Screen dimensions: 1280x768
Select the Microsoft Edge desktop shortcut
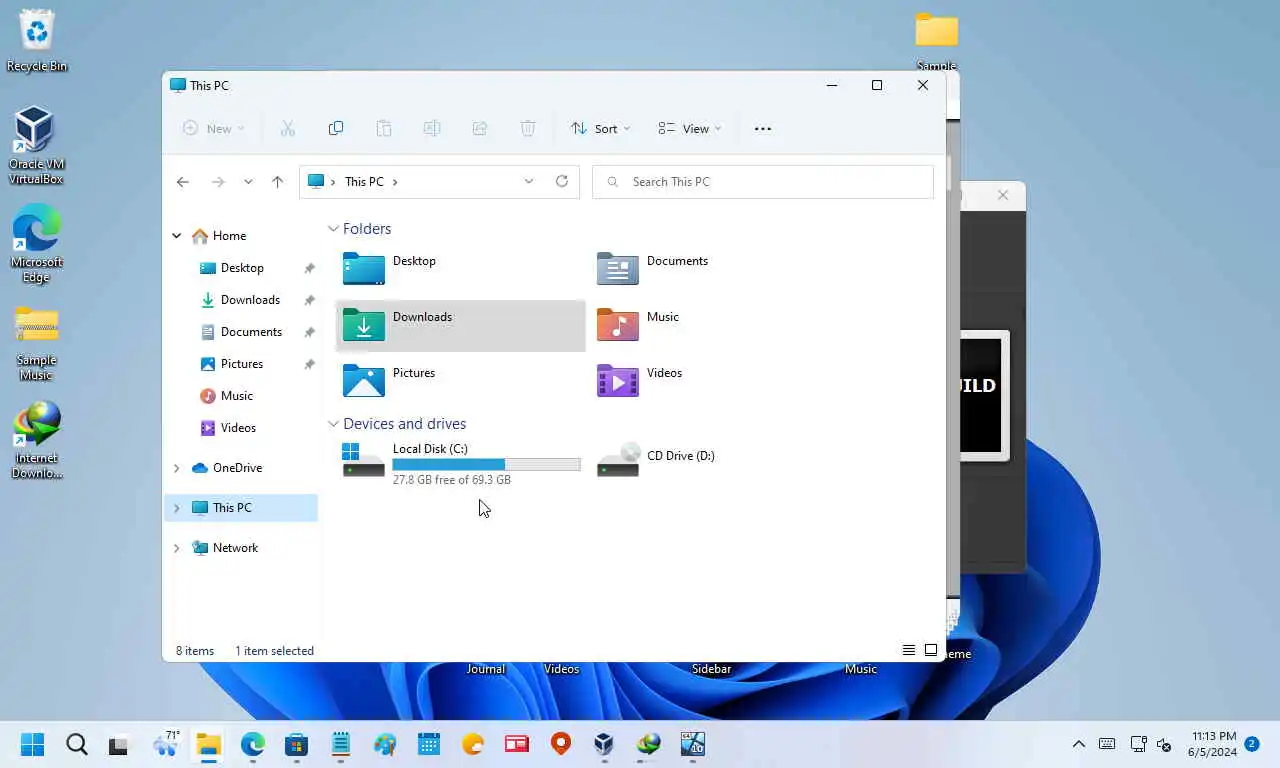click(37, 244)
